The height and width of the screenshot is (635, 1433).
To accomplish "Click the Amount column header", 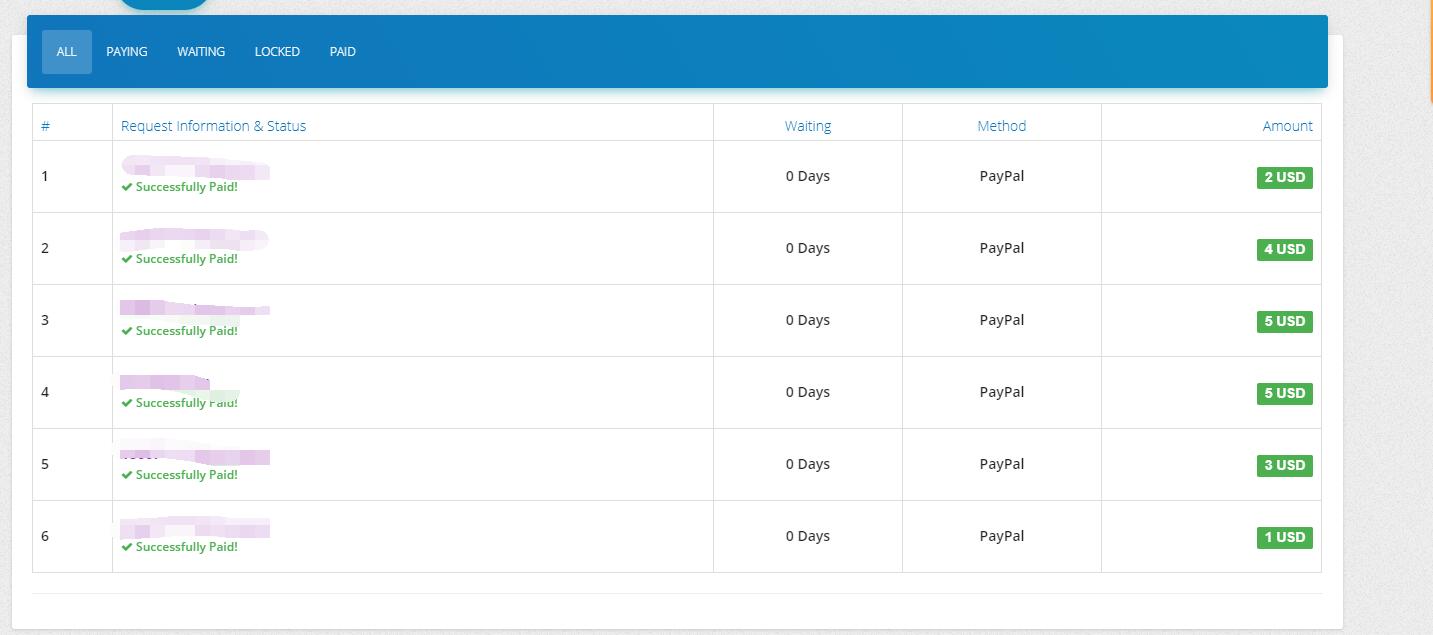I will pos(1287,126).
